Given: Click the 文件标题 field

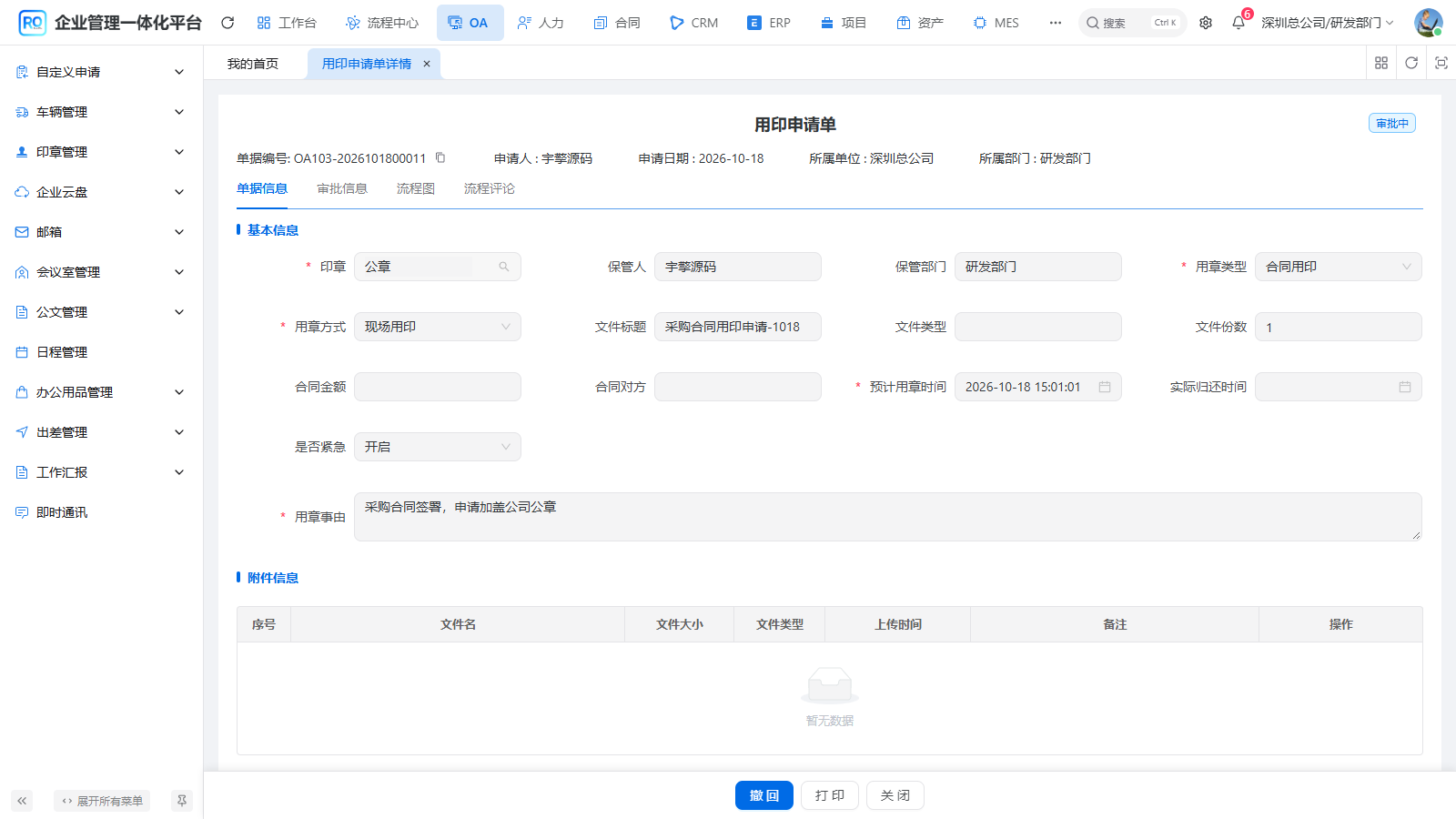Looking at the screenshot, I should (x=738, y=327).
